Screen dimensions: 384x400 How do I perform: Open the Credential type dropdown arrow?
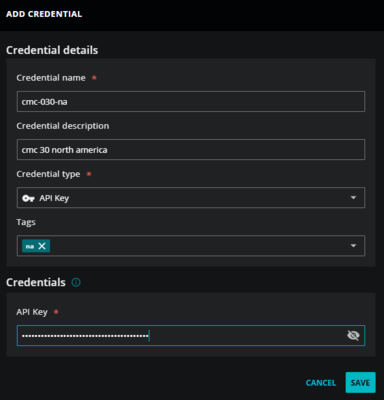pos(353,198)
